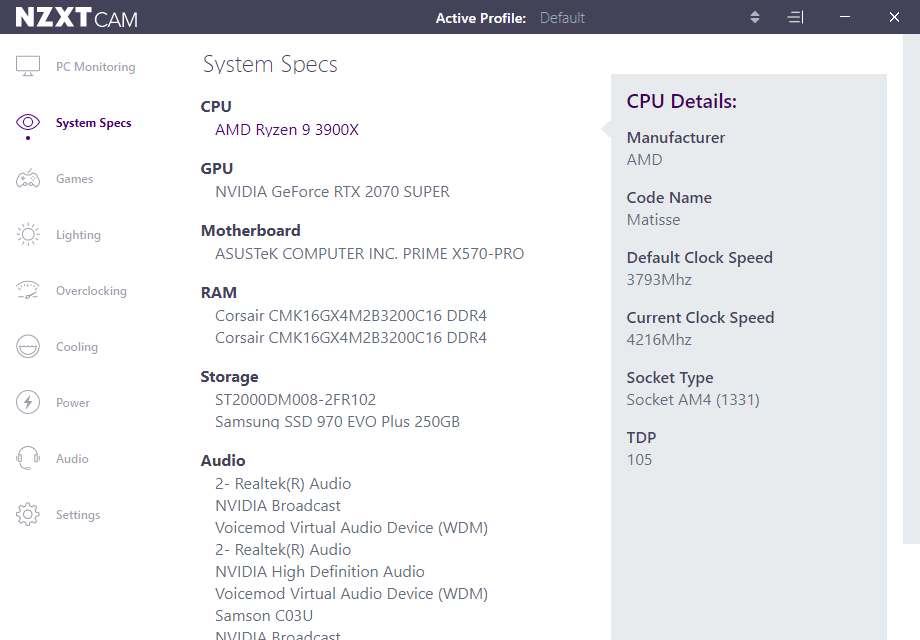
Task: Click the Default active profile name
Action: 562,18
